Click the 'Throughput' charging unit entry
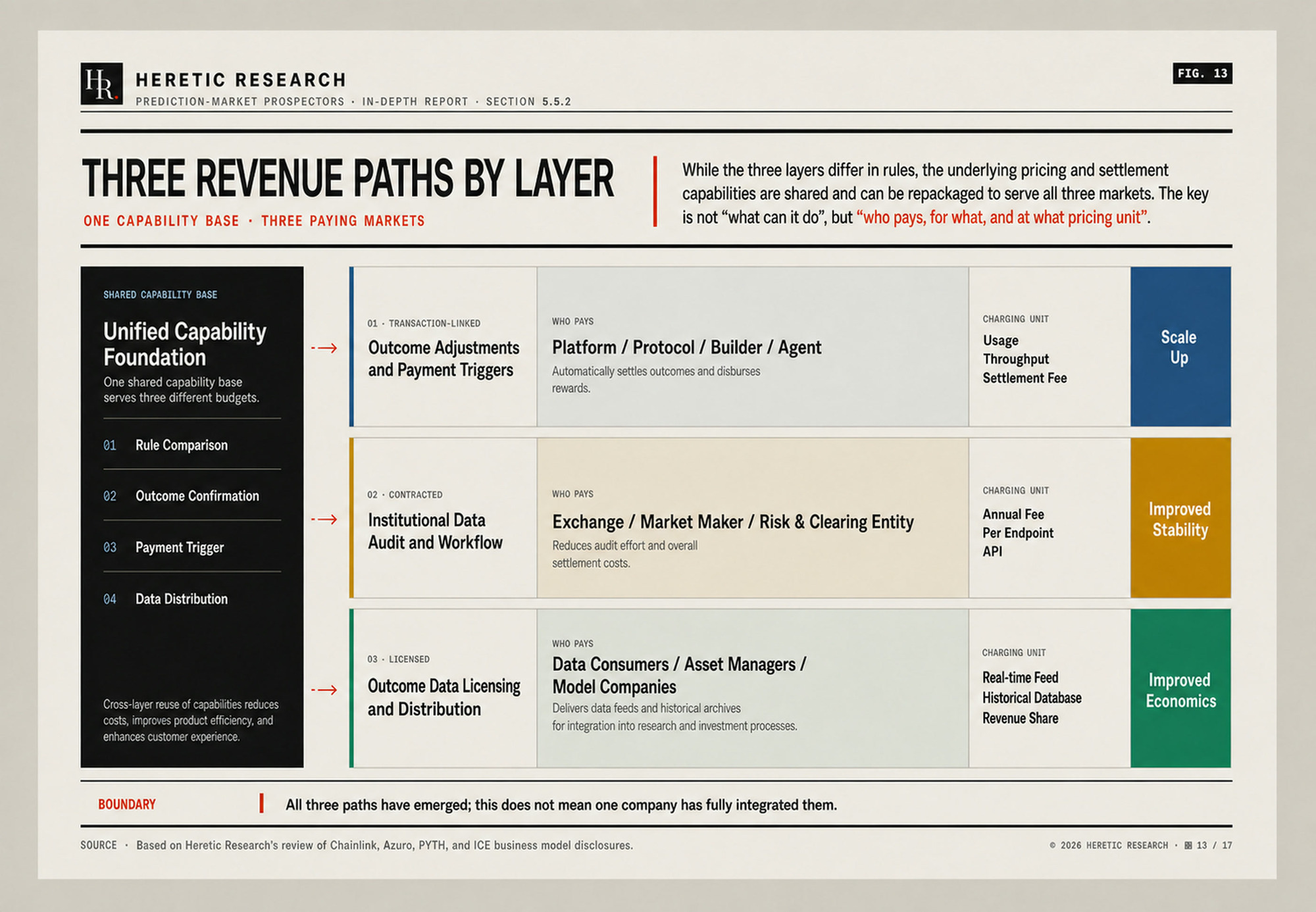The height and width of the screenshot is (912, 1316). click(1016, 359)
